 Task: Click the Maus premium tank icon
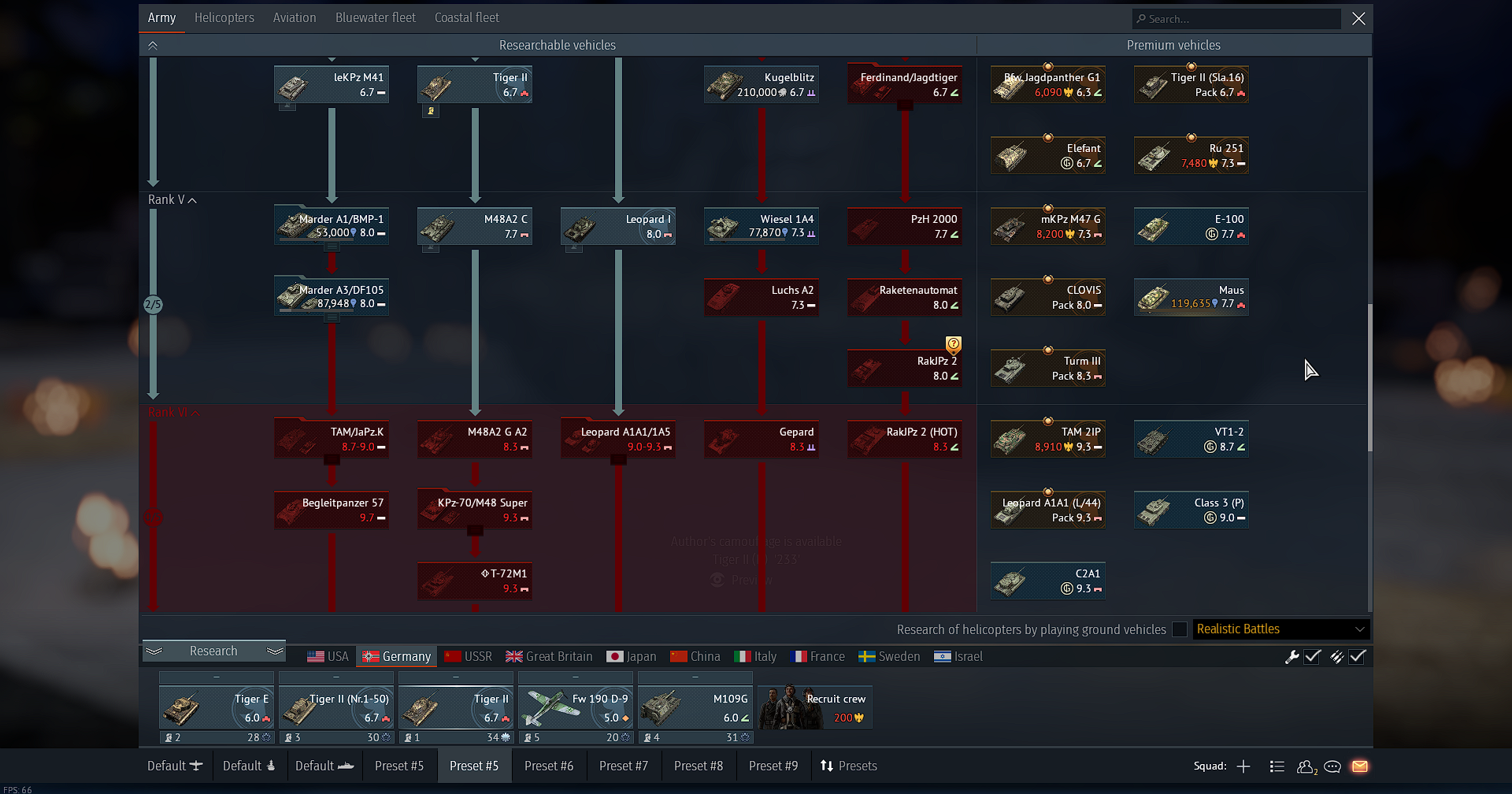[x=1191, y=298]
